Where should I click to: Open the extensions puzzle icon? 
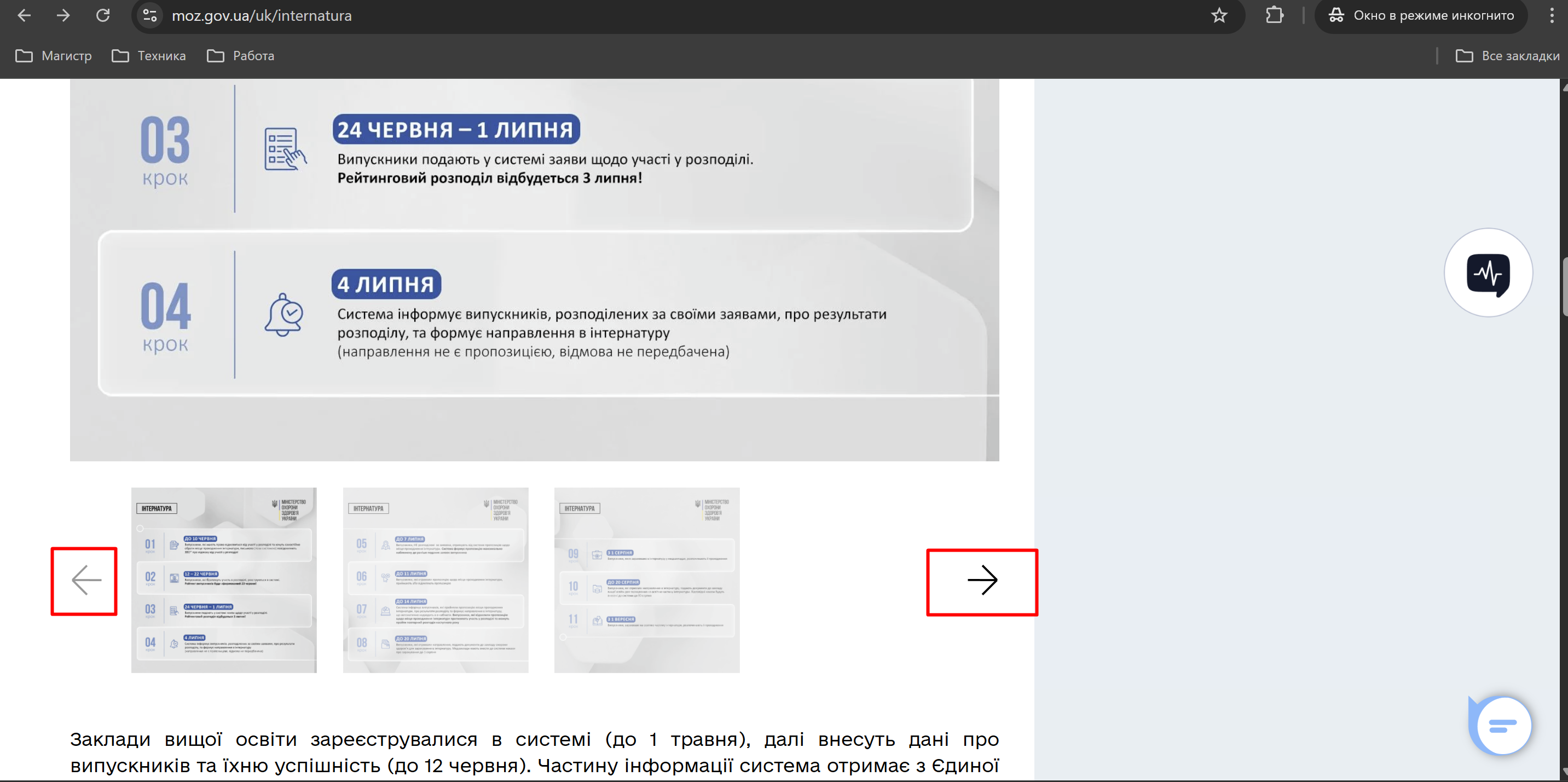click(1274, 16)
